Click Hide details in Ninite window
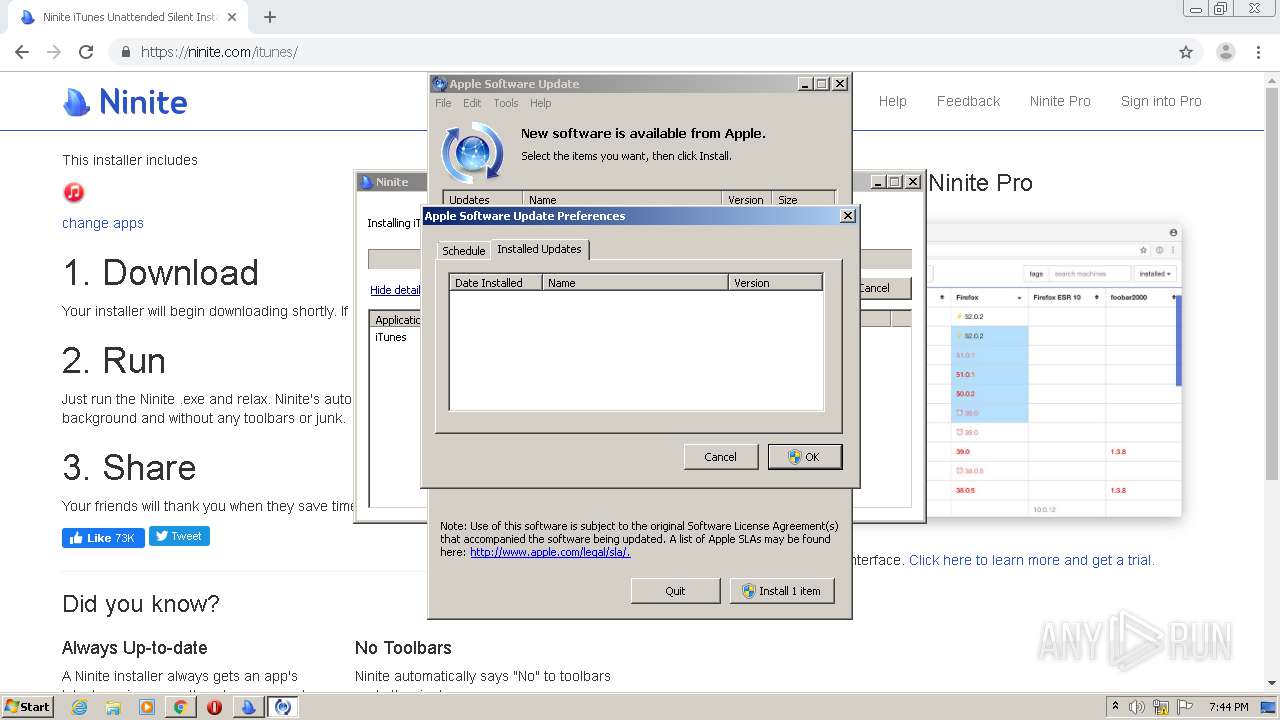The width and height of the screenshot is (1280, 720). [395, 290]
